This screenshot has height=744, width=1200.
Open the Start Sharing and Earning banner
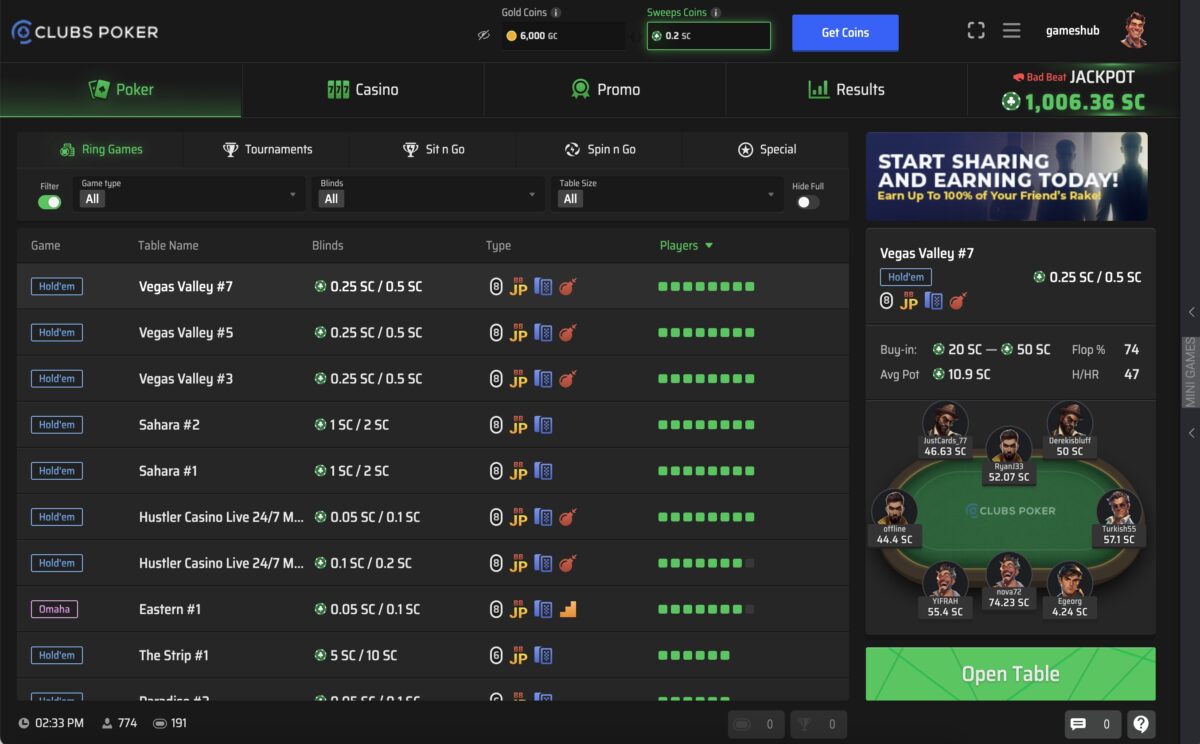click(x=1007, y=176)
